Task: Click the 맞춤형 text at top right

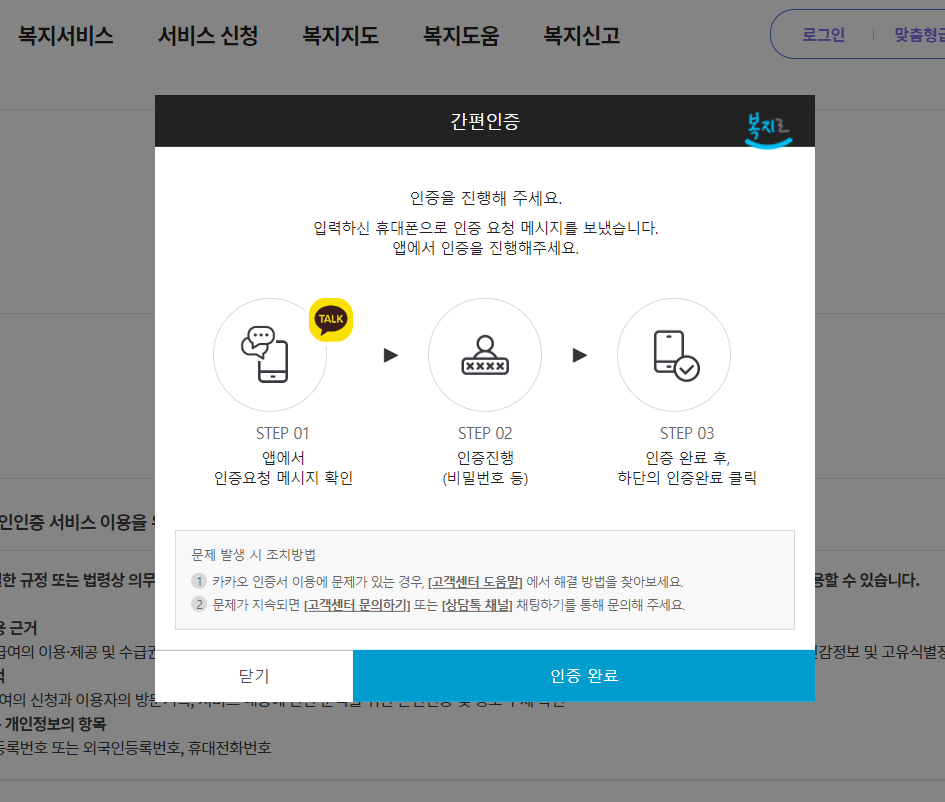Action: click(921, 34)
